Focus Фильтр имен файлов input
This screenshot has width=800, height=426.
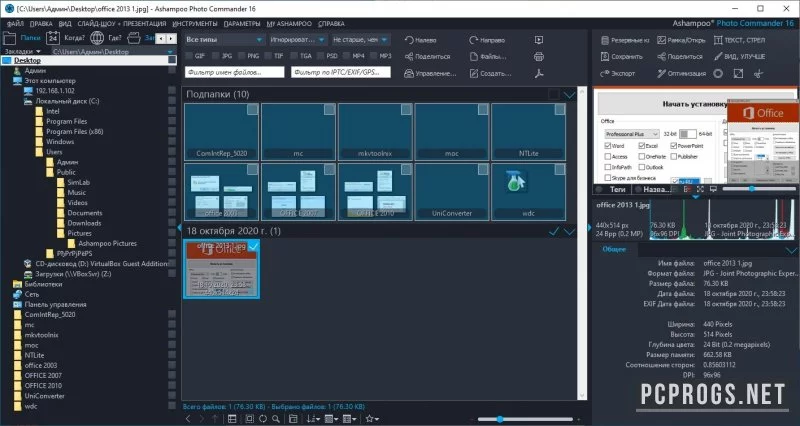tap(235, 72)
